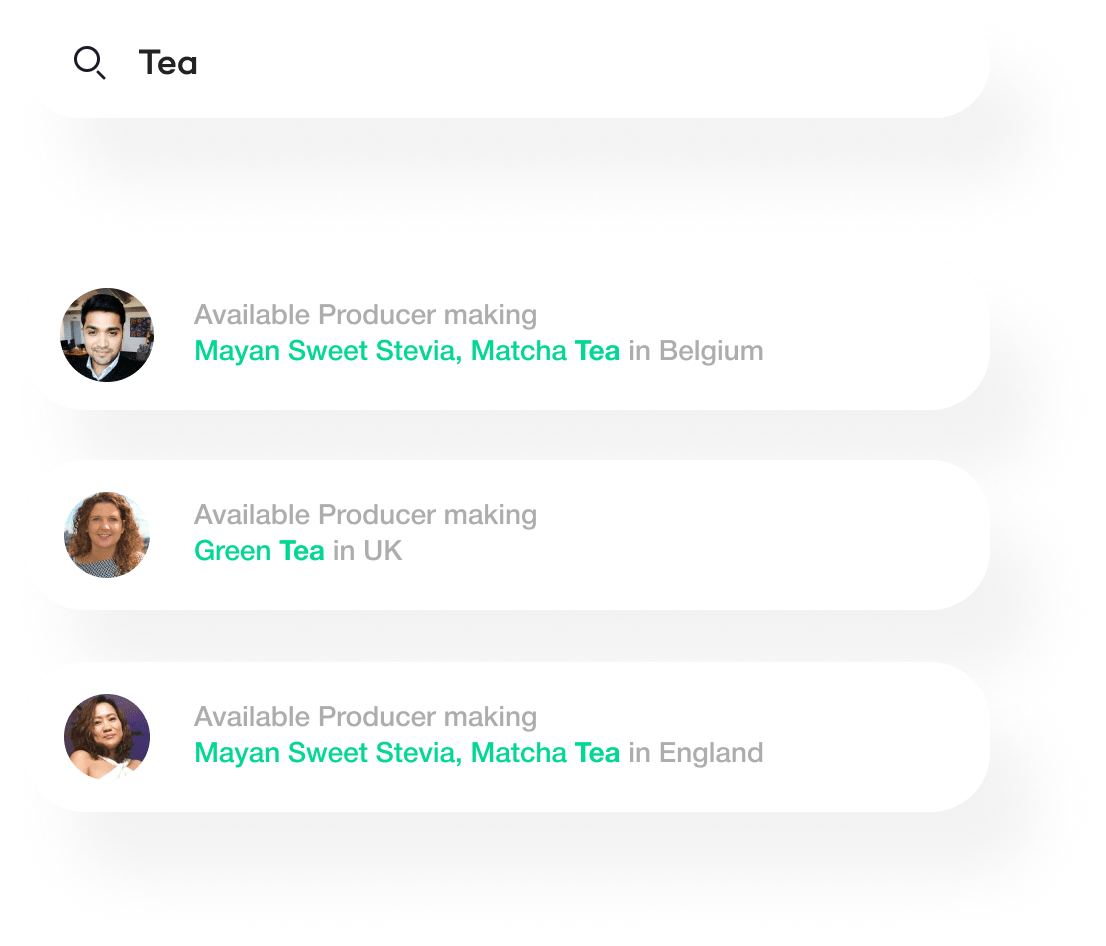Select empty space right of Belgium result text
The width and height of the screenshot is (1106, 946).
(870, 335)
